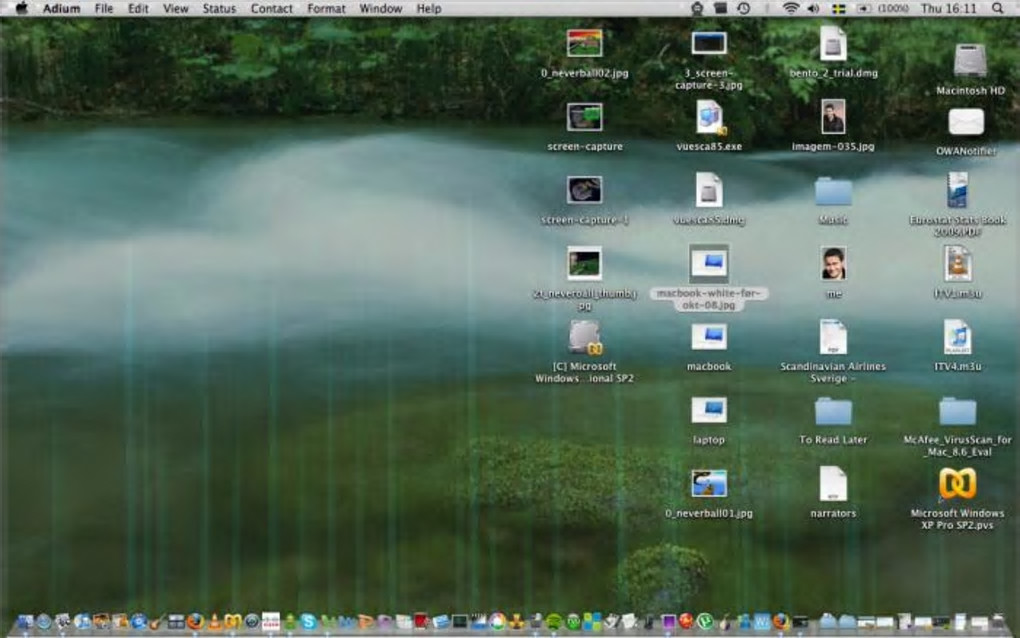Viewport: 1020px width, 638px height.
Task: Open the Window menu
Action: pos(381,8)
